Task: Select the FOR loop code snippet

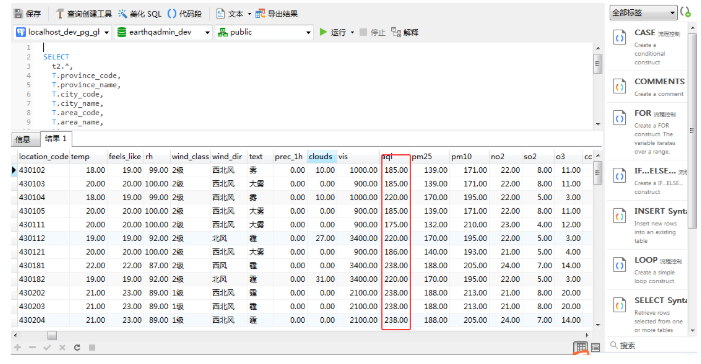Action: coord(647,132)
